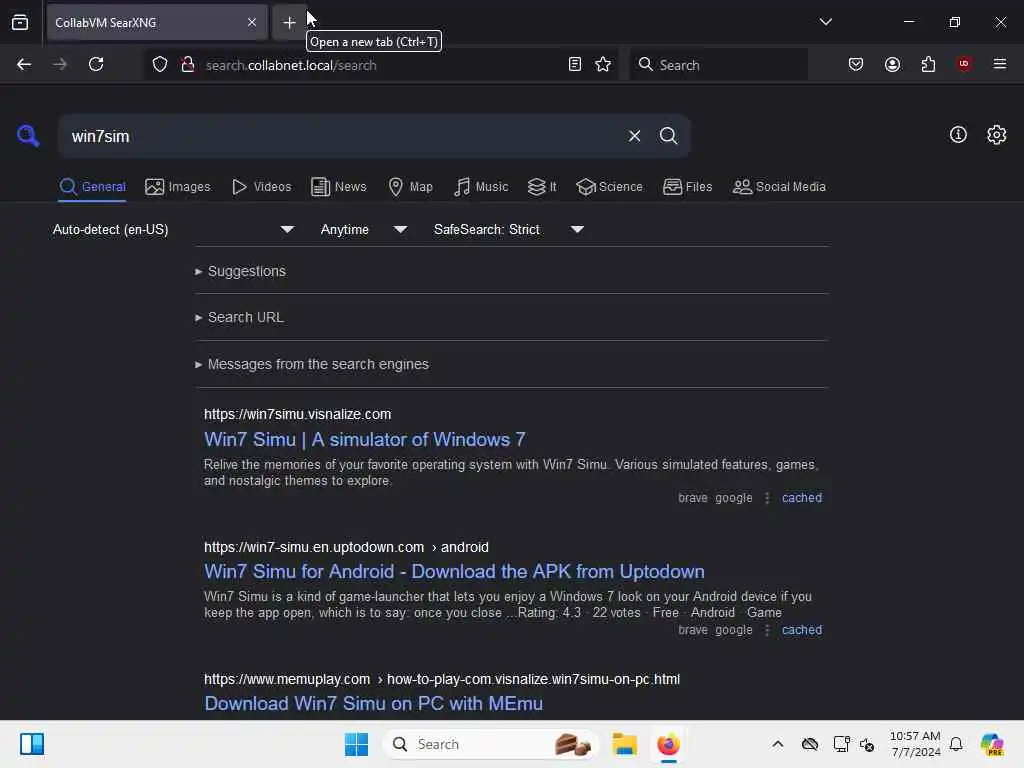1024x768 pixels.
Task: Show hidden system tray icons
Action: click(x=777, y=744)
